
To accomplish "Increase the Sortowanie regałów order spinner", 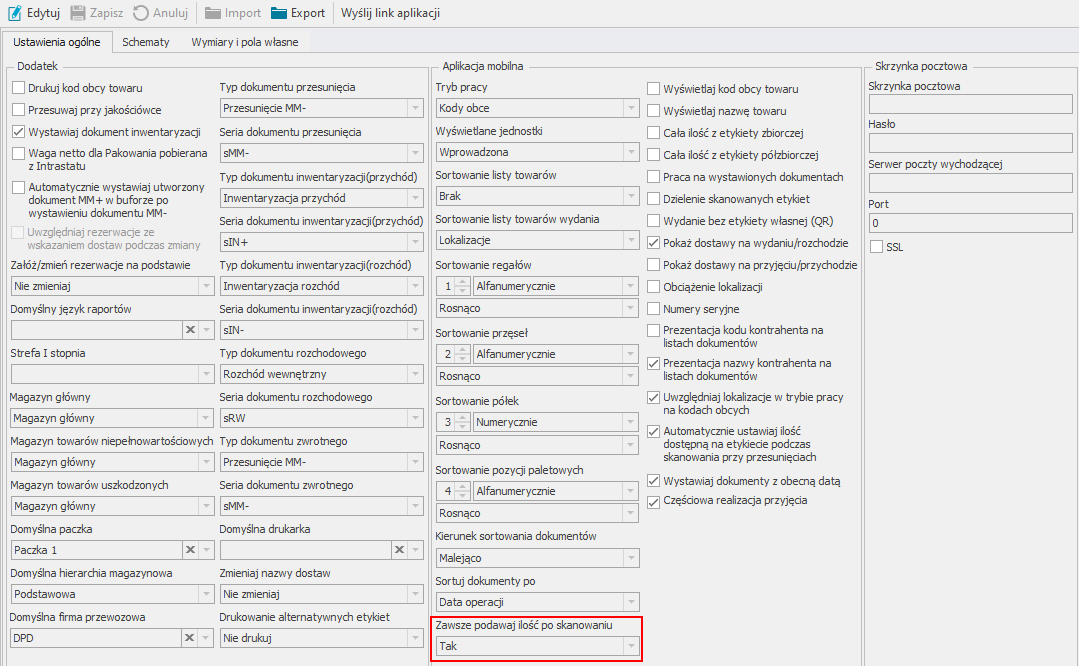I will click(462, 282).
